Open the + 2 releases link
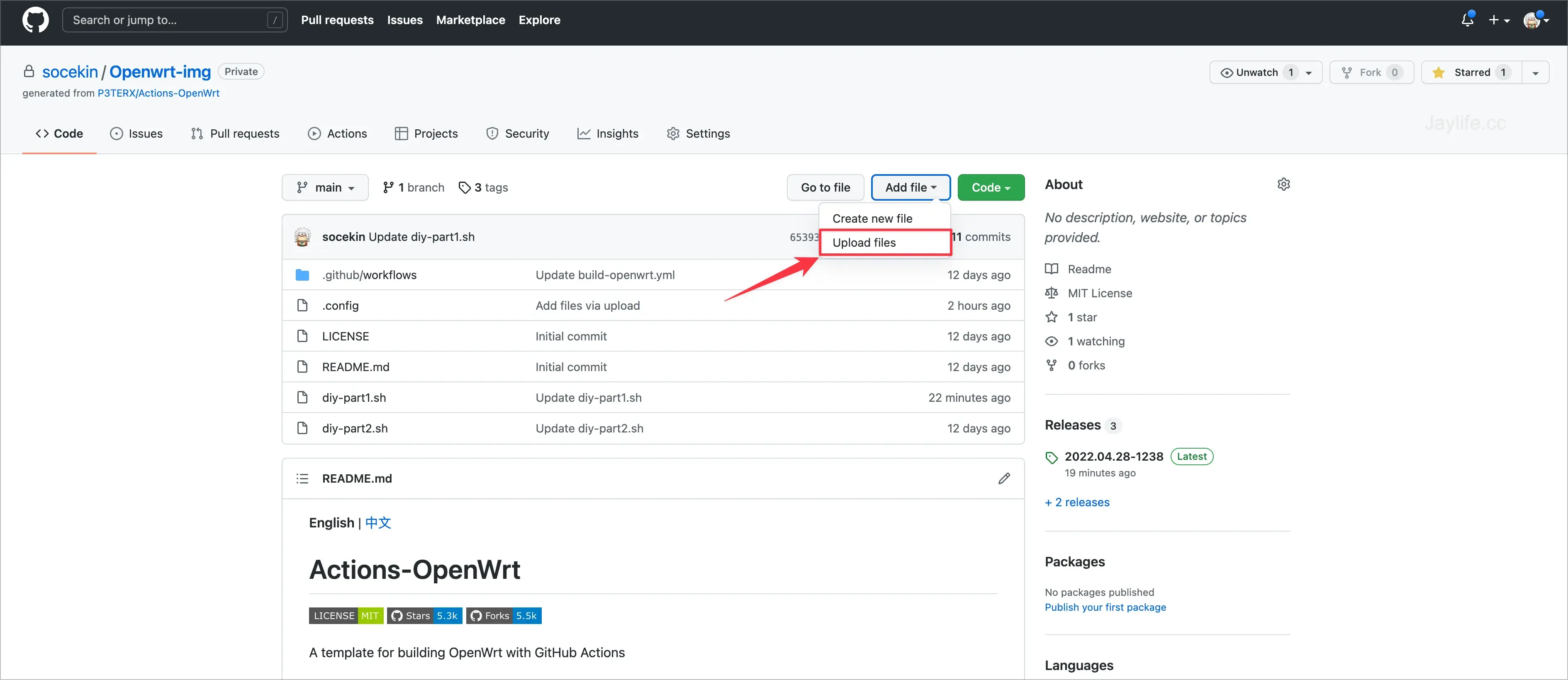 pos(1077,503)
